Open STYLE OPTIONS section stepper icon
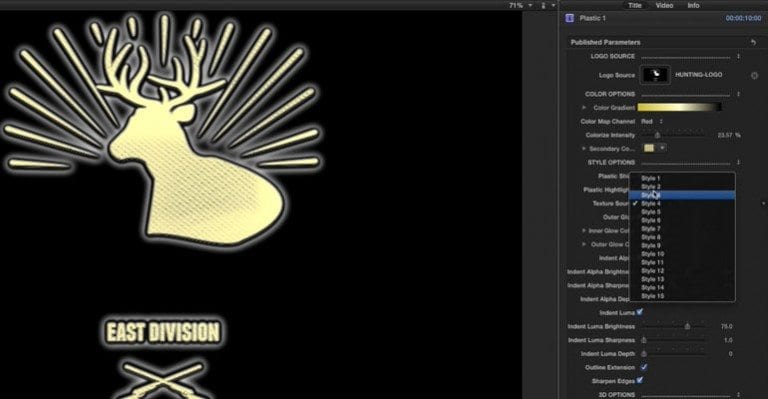 coord(739,163)
